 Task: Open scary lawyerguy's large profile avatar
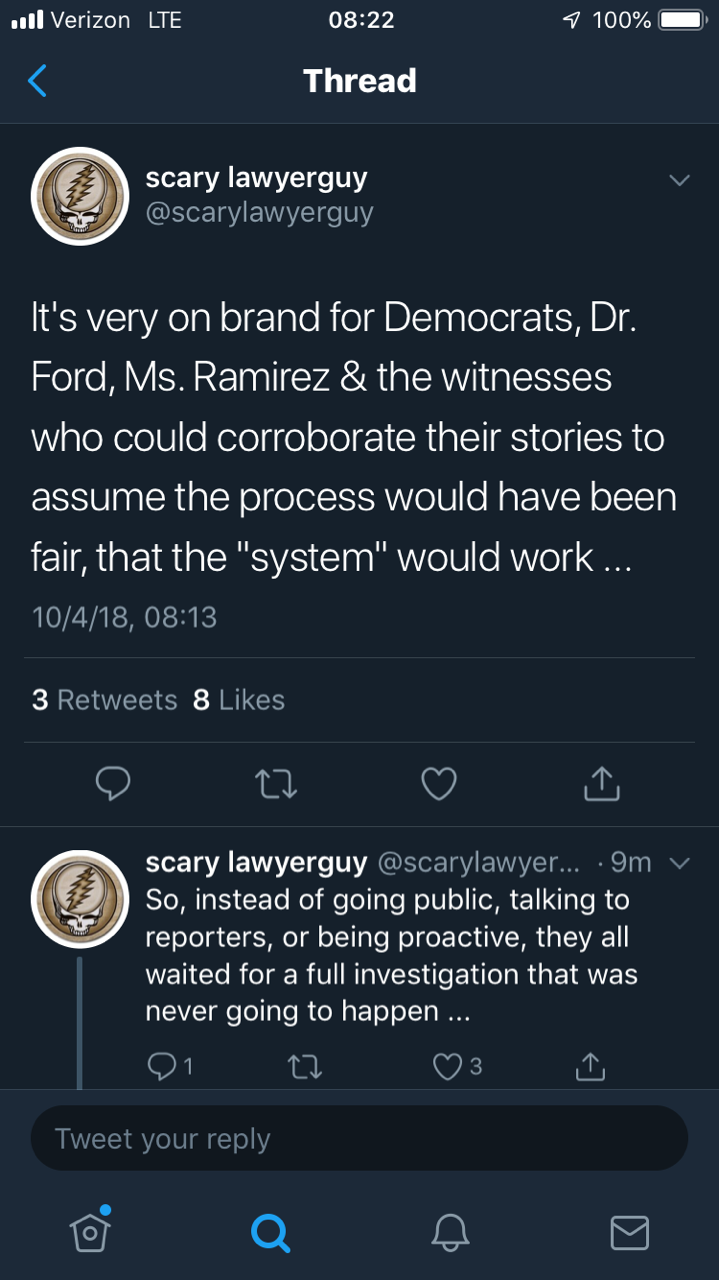point(80,196)
